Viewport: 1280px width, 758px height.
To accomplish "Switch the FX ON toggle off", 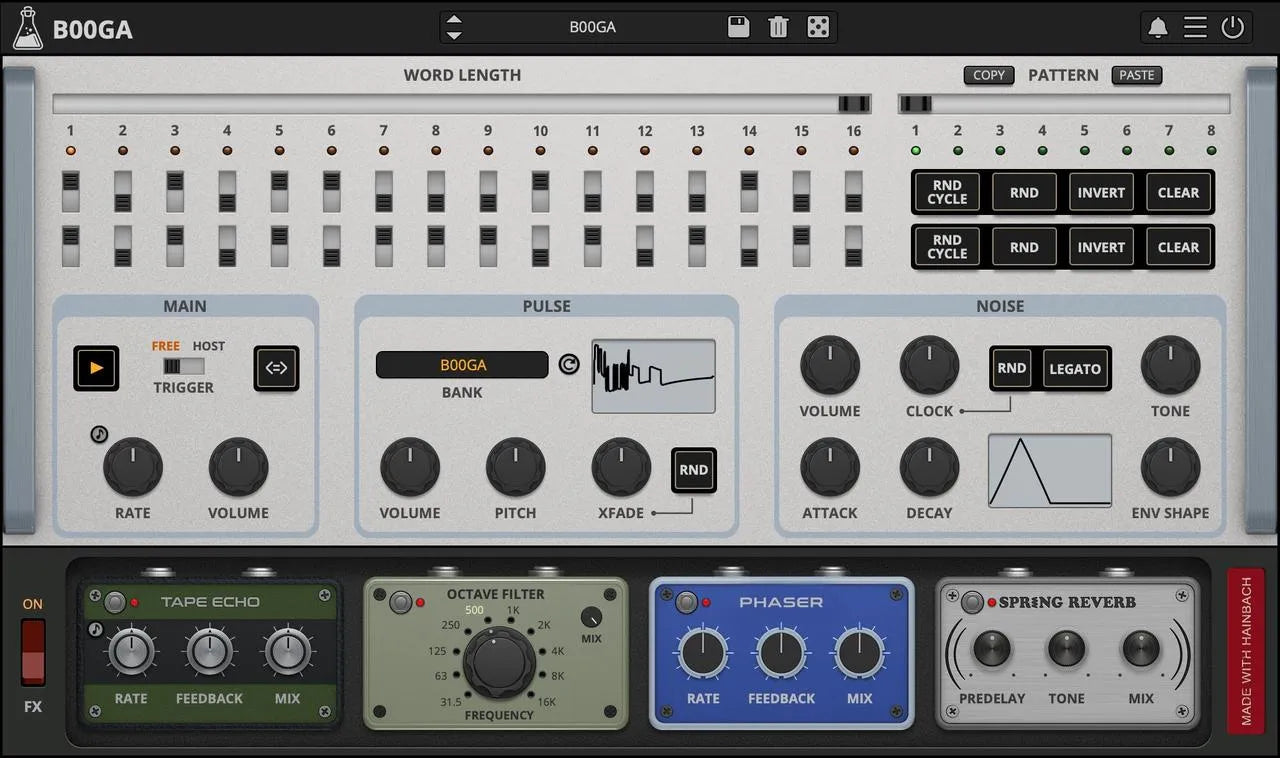I will [x=31, y=651].
